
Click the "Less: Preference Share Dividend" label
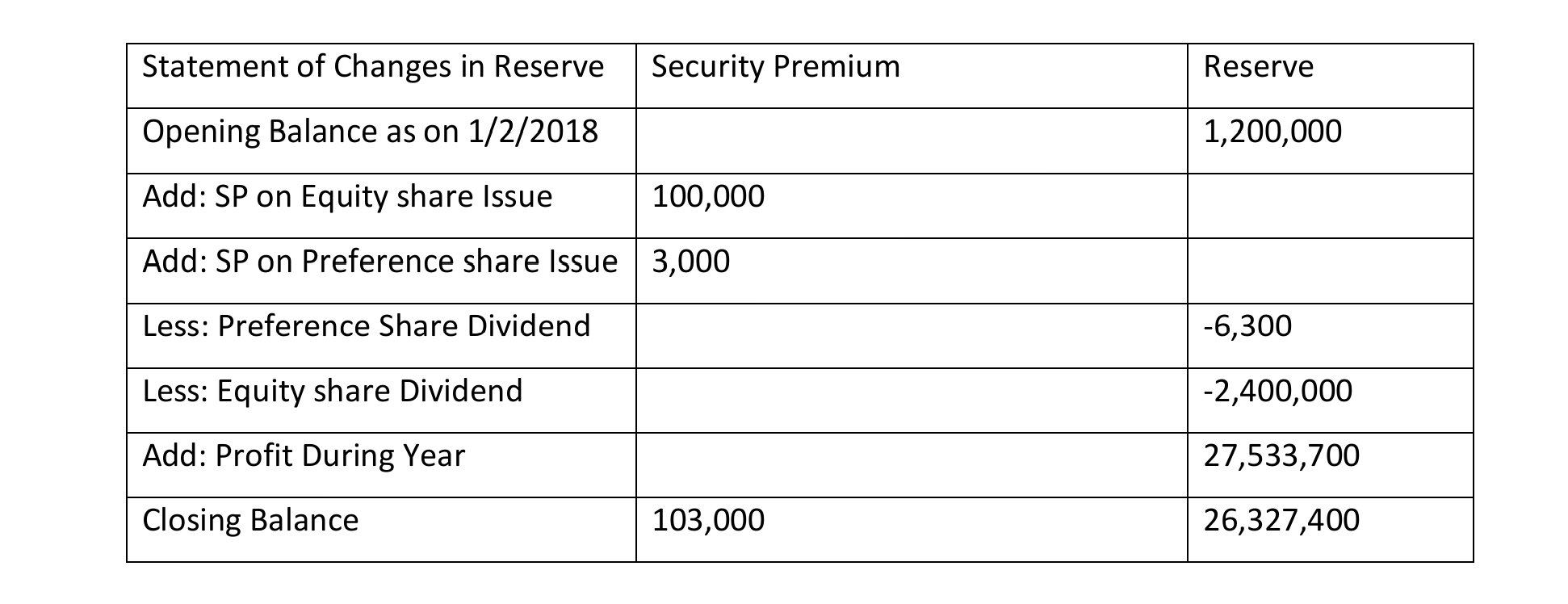366,326
